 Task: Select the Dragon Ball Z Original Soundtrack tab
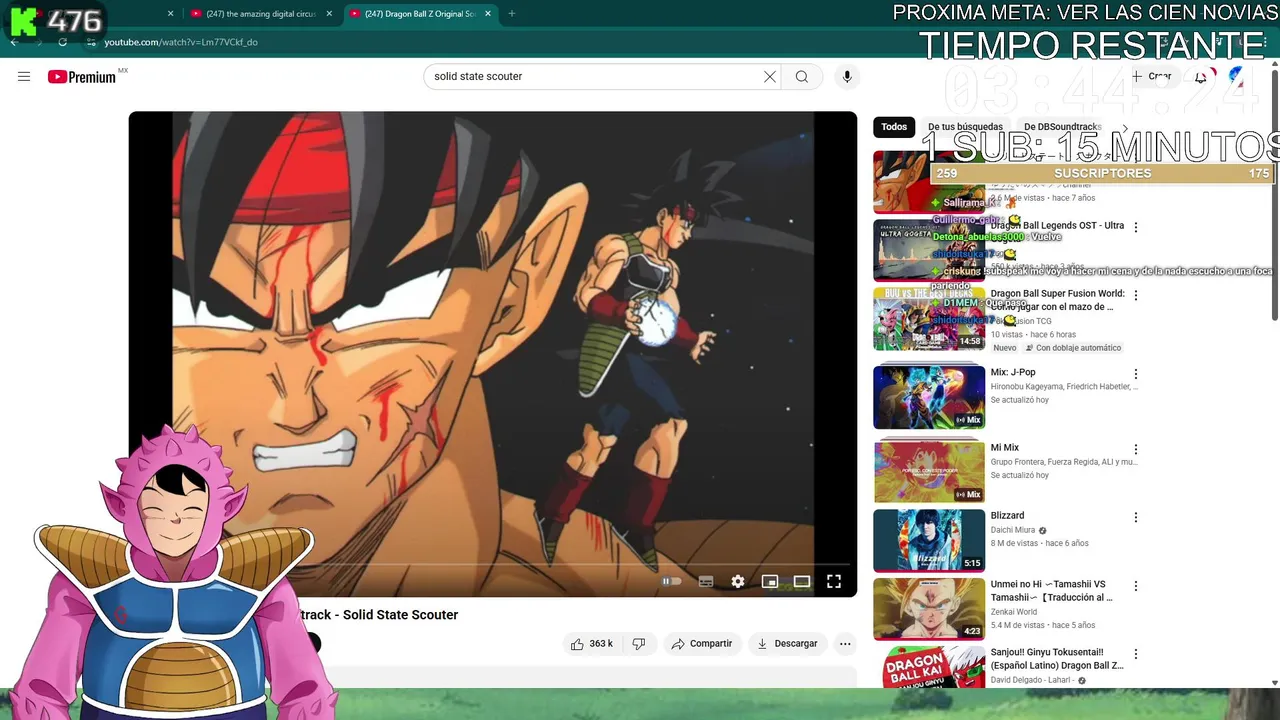click(419, 14)
